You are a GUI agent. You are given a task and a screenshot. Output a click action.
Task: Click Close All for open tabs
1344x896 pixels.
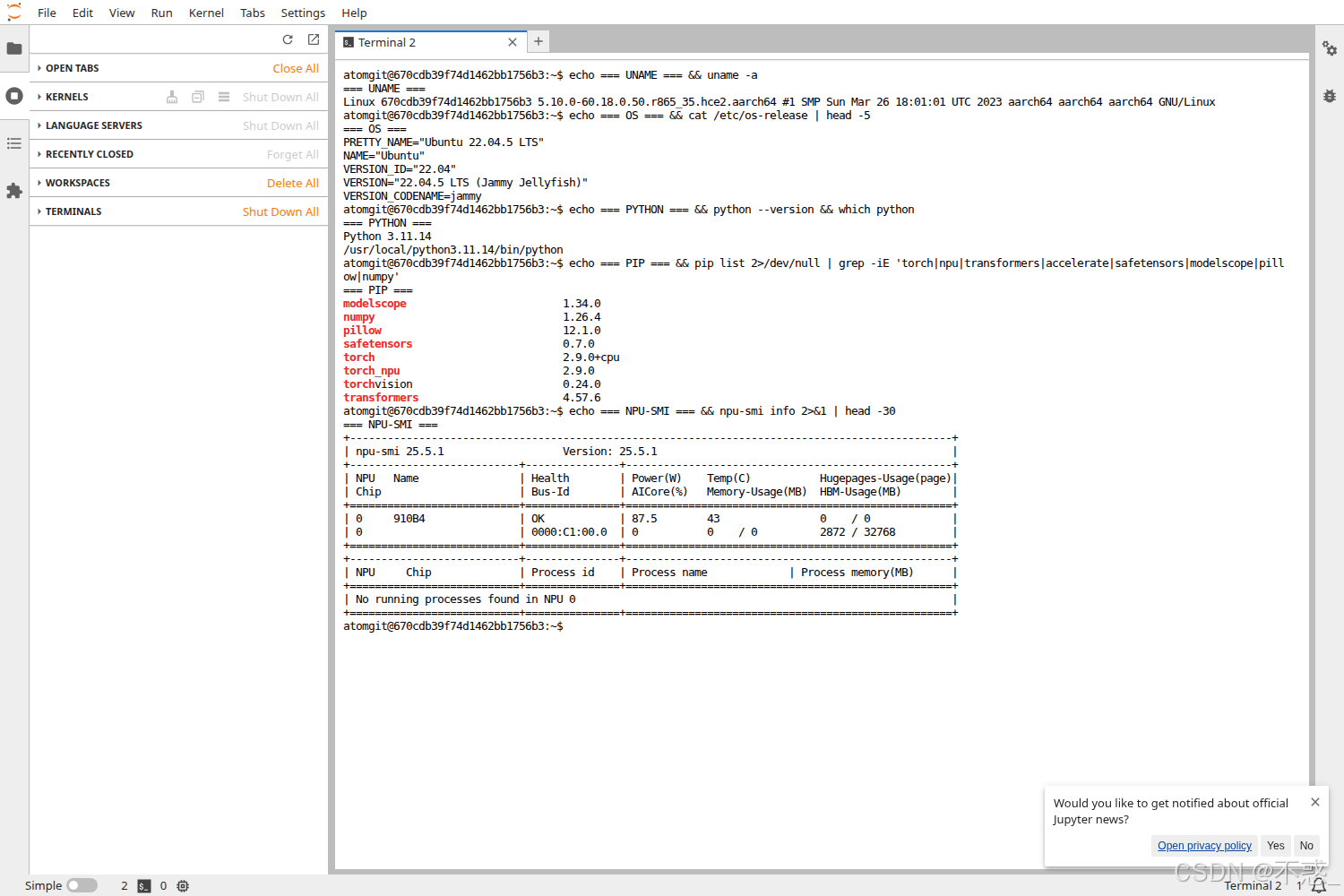(x=296, y=68)
